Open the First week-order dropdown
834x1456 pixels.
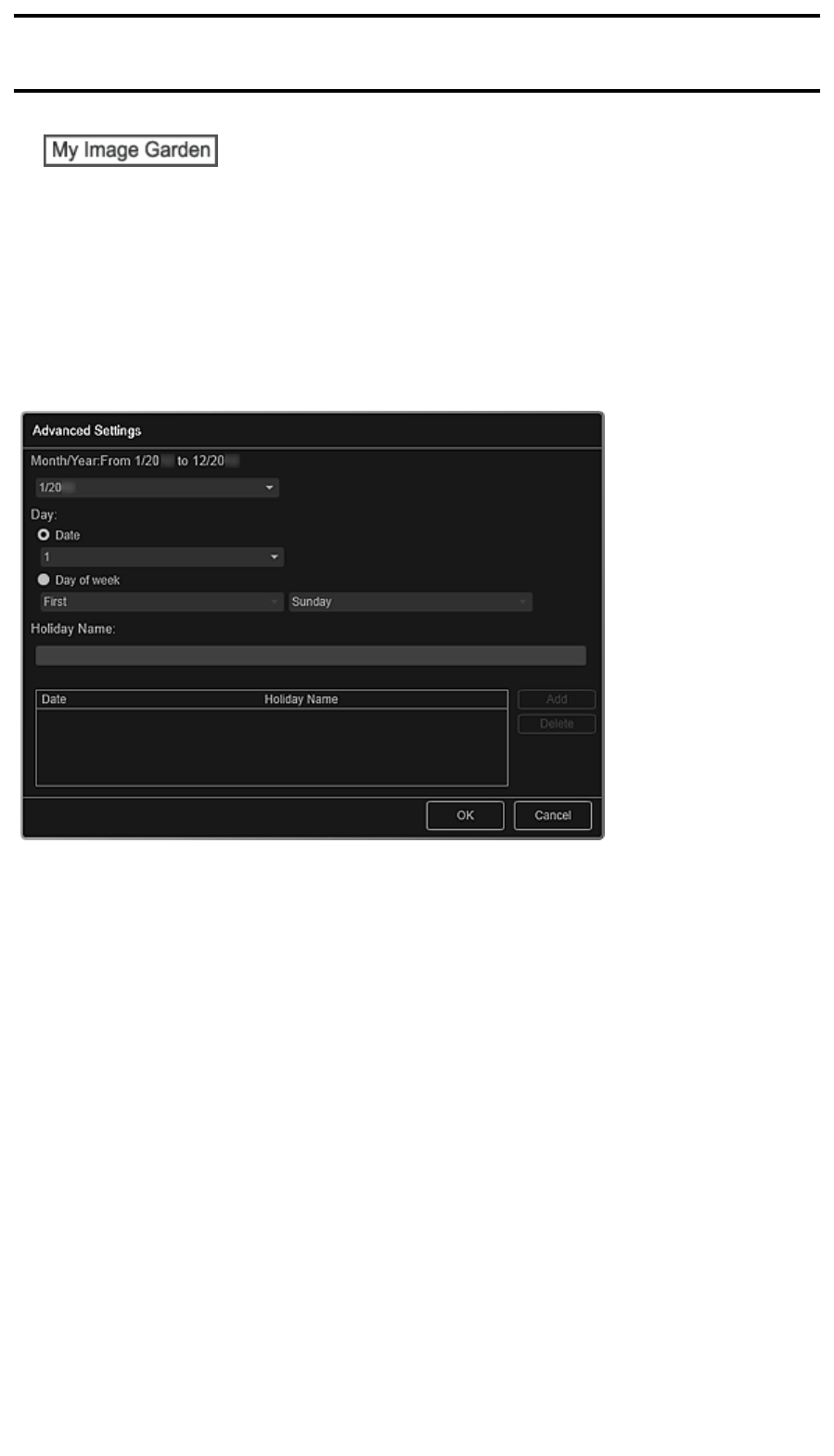[161, 602]
